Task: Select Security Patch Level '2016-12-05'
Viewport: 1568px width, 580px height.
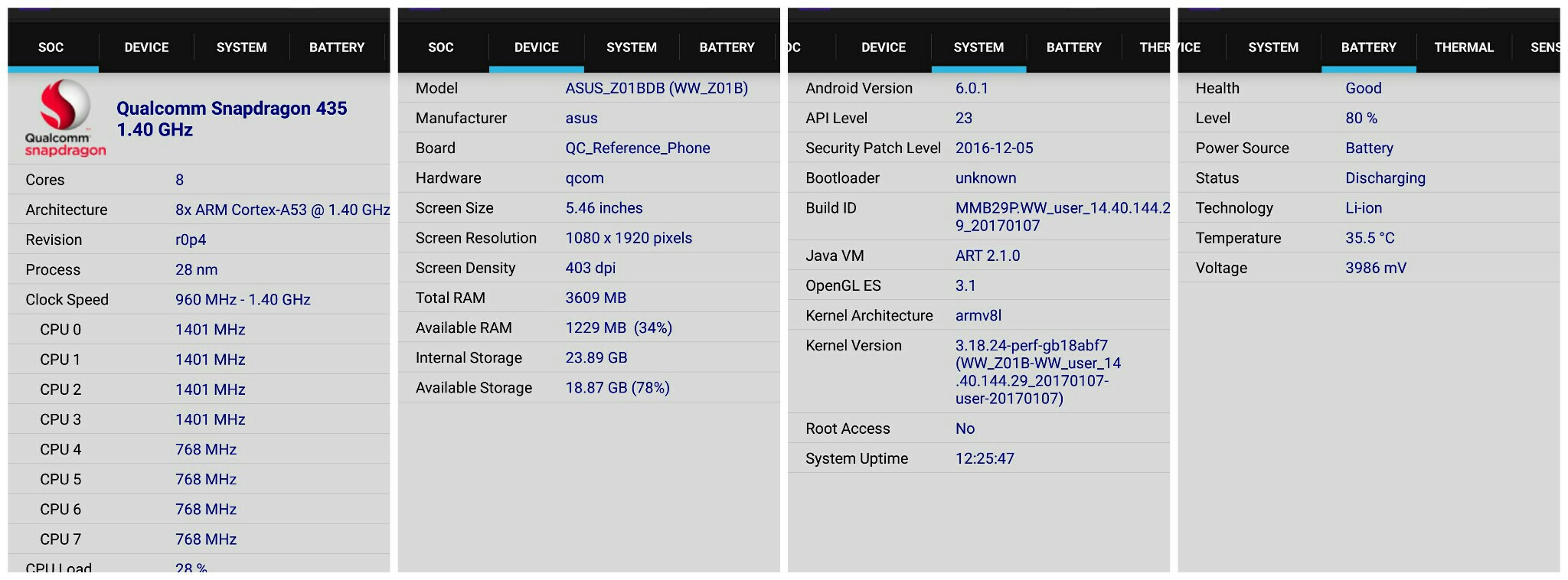Action: (994, 148)
